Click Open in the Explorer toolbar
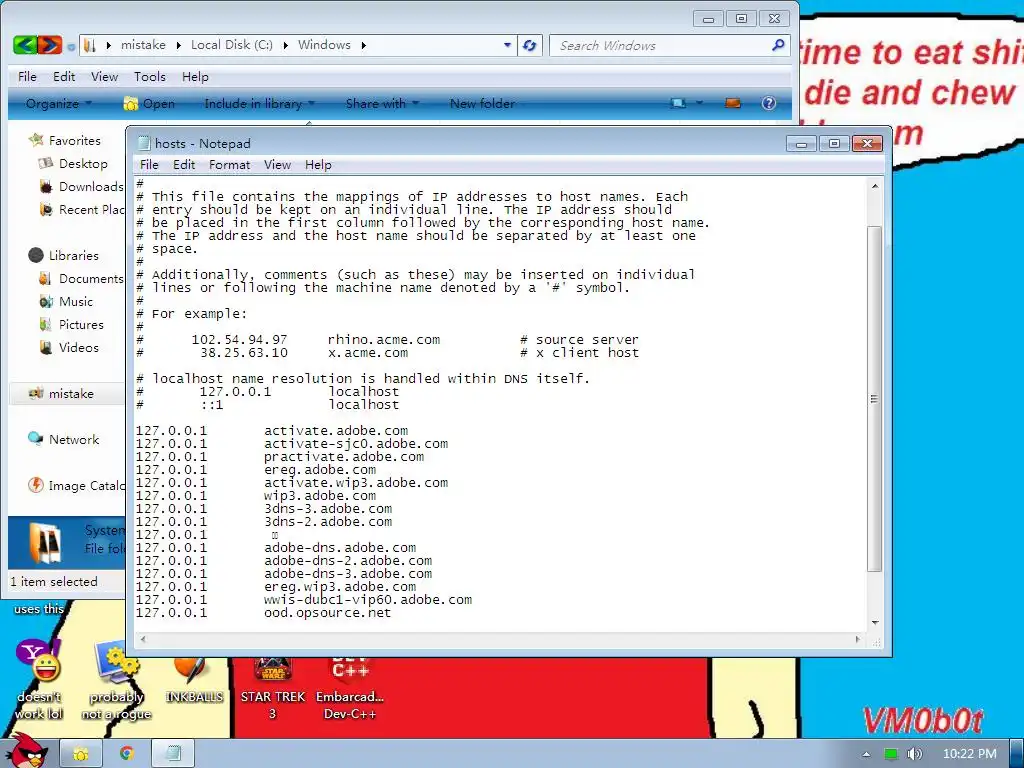 click(x=150, y=104)
